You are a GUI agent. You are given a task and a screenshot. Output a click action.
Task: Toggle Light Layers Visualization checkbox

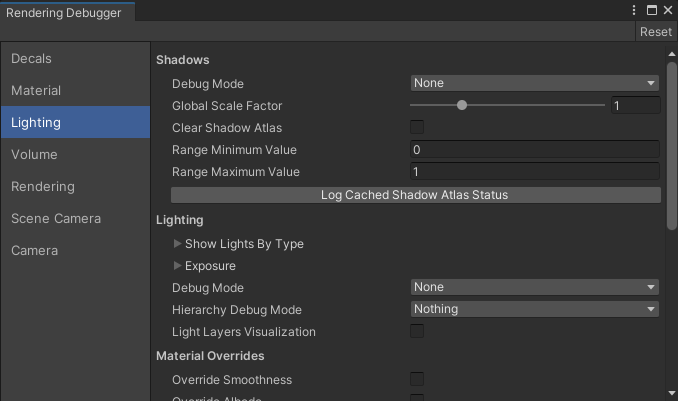pyautogui.click(x=417, y=331)
